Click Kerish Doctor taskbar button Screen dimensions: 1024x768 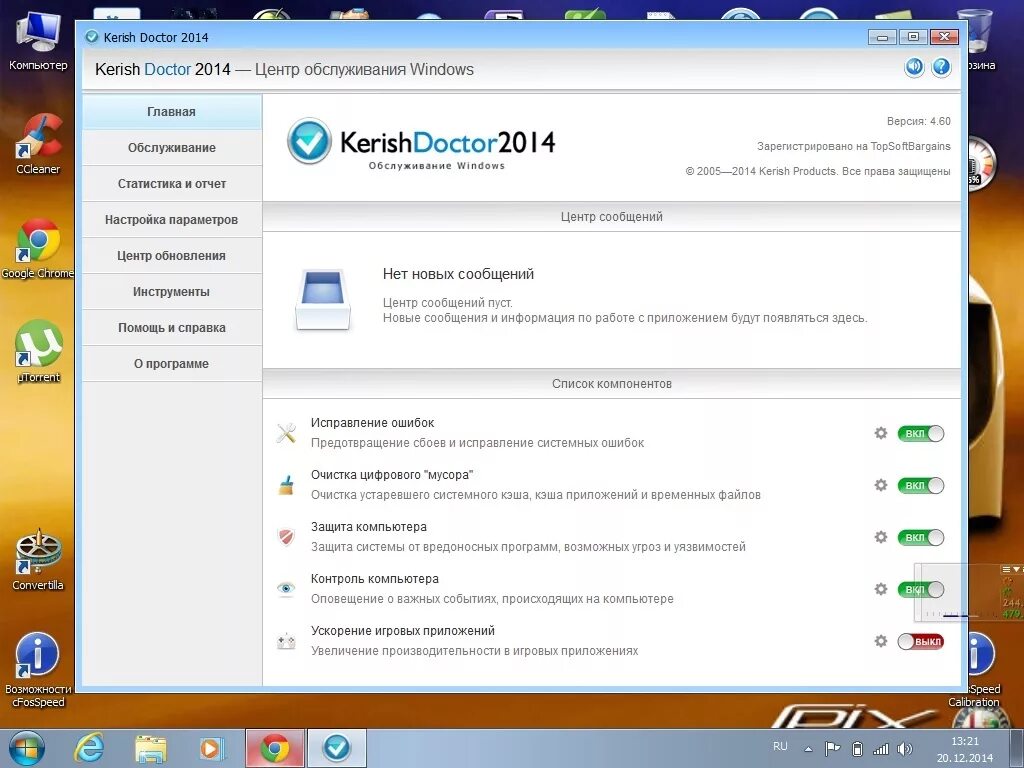click(x=336, y=748)
